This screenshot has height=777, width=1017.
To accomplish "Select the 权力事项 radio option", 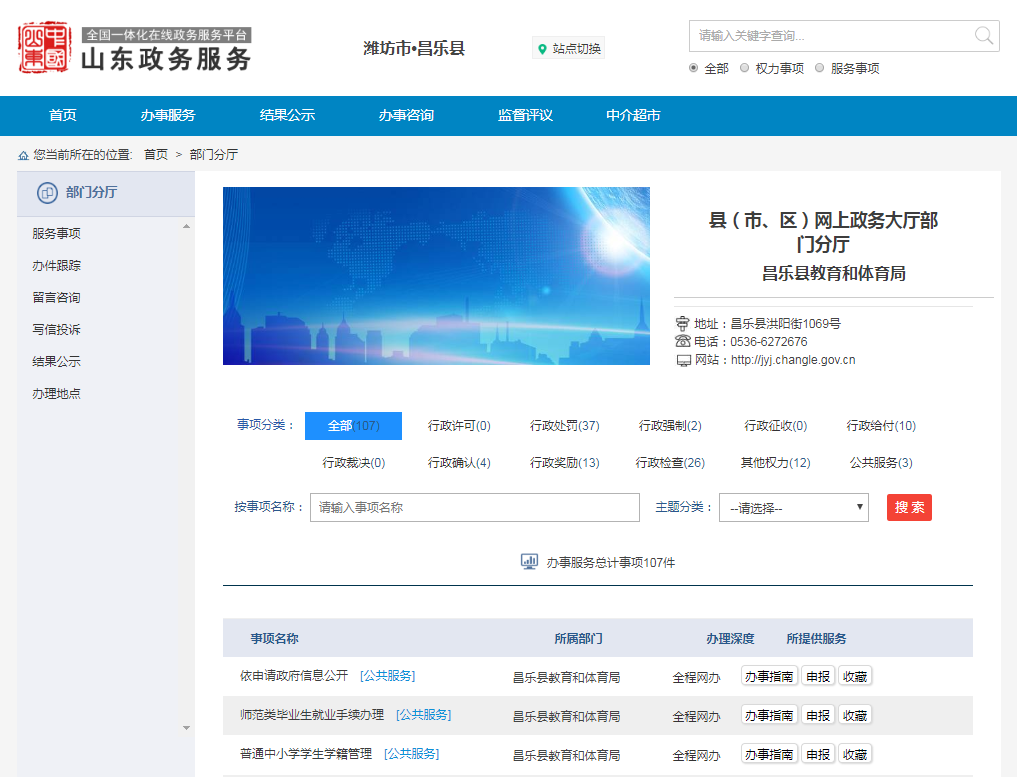I will (745, 68).
